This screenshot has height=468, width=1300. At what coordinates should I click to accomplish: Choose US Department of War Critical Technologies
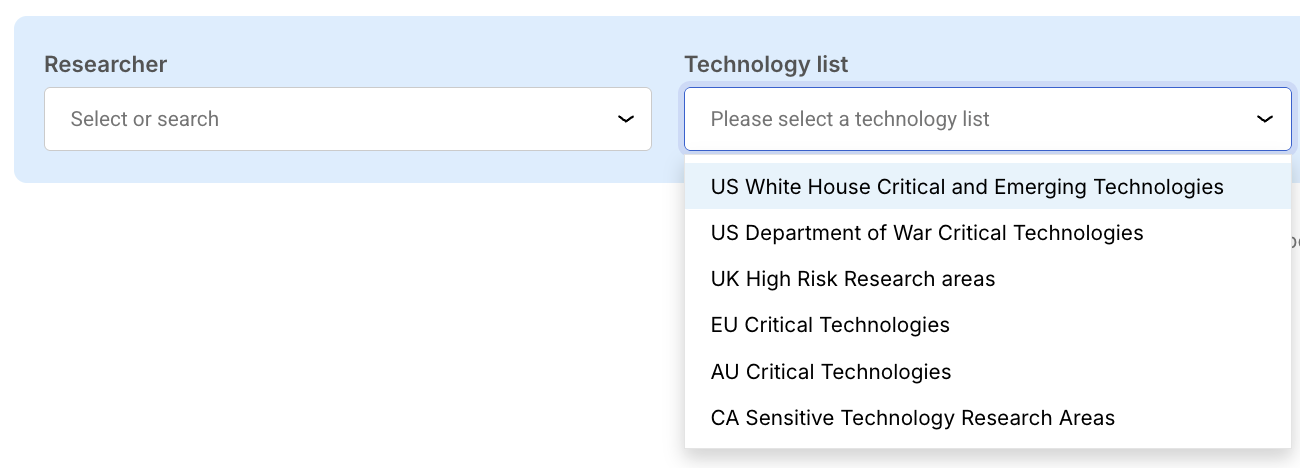point(926,233)
